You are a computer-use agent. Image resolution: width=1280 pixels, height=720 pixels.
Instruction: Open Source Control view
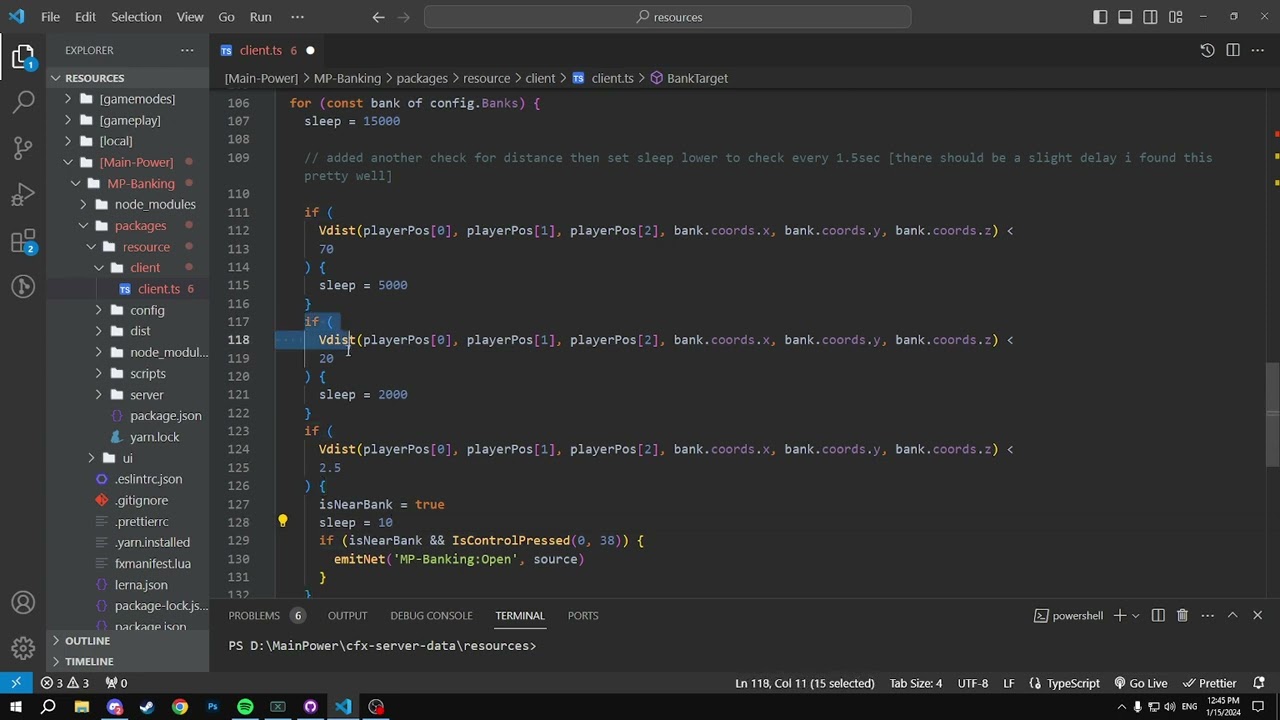pos(23,148)
